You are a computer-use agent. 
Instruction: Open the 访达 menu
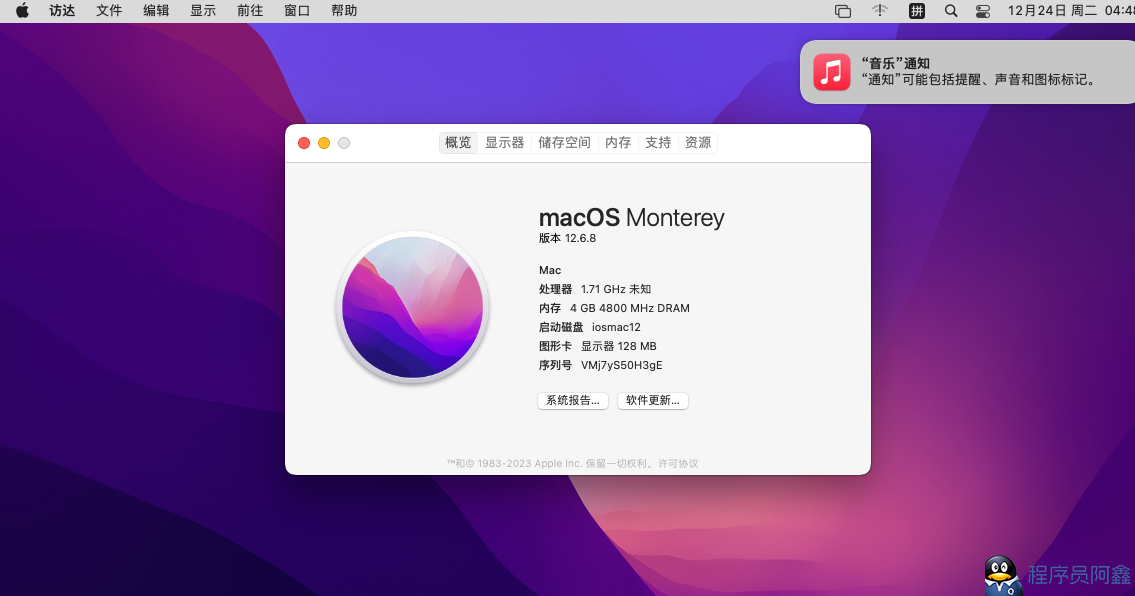(x=62, y=11)
